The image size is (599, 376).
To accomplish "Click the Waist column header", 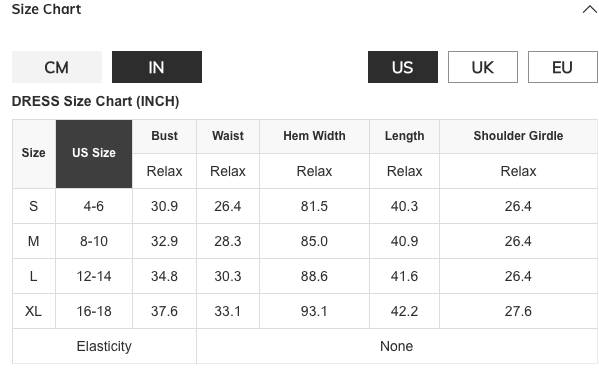I will click(x=228, y=136).
